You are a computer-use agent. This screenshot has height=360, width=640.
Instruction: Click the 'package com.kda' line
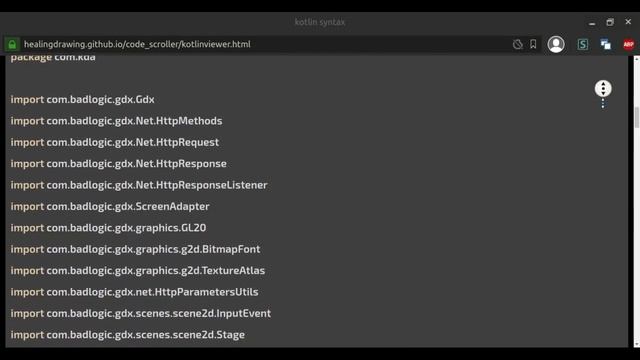pos(53,58)
